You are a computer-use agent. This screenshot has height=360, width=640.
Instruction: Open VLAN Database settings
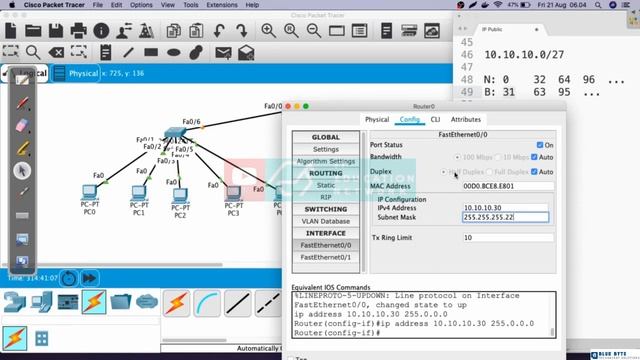326,221
